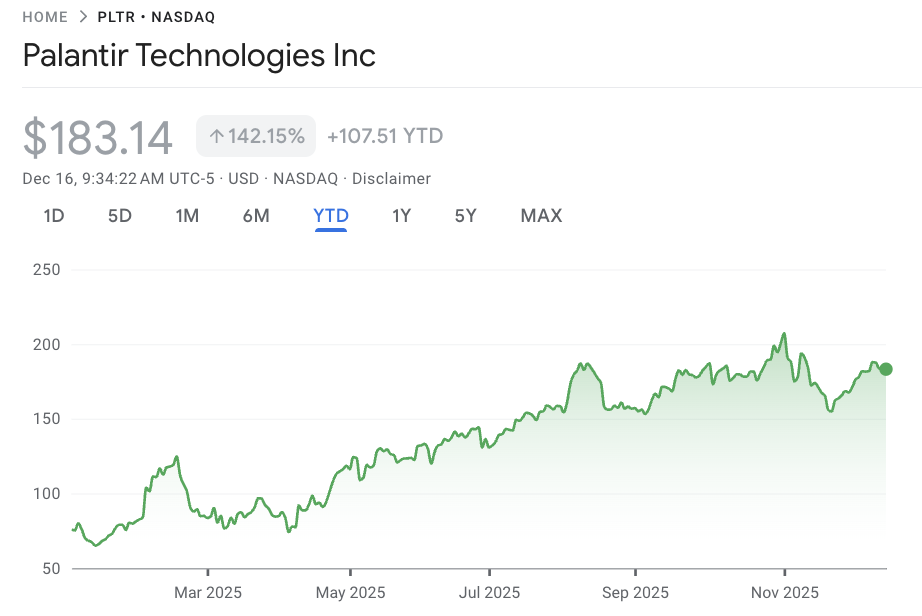This screenshot has height=616, width=922.
Task: Choose the 6M time range
Action: 256,216
